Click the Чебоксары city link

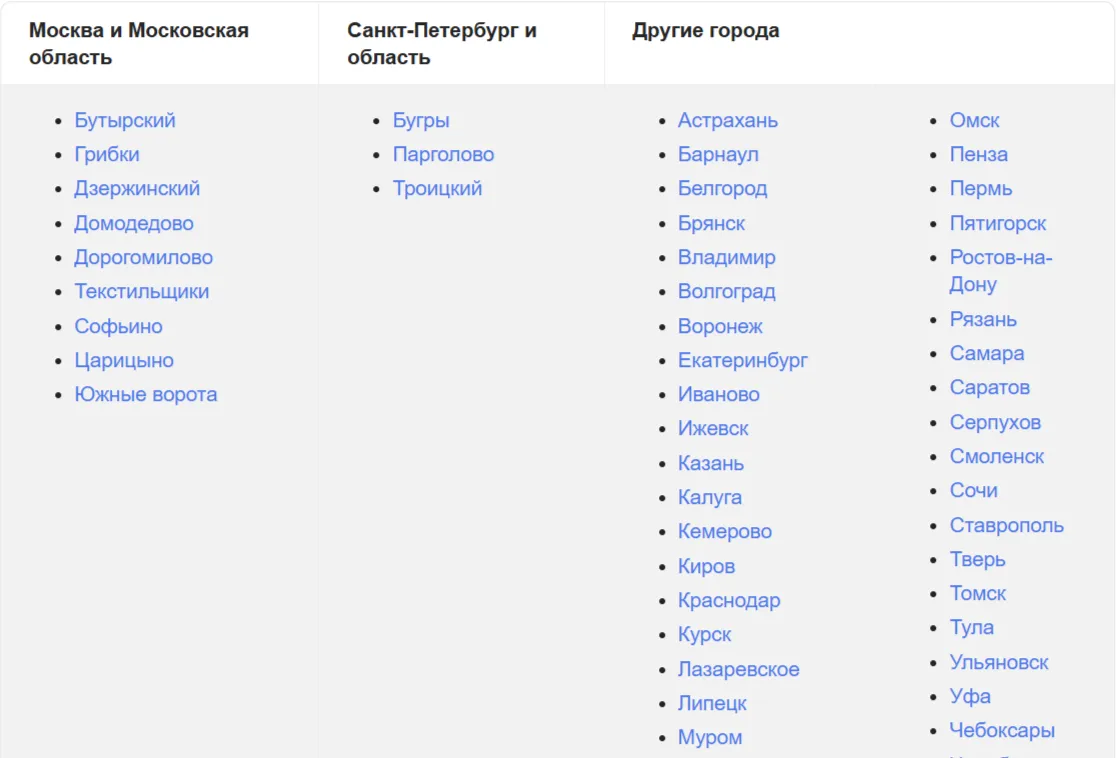pos(1002,730)
